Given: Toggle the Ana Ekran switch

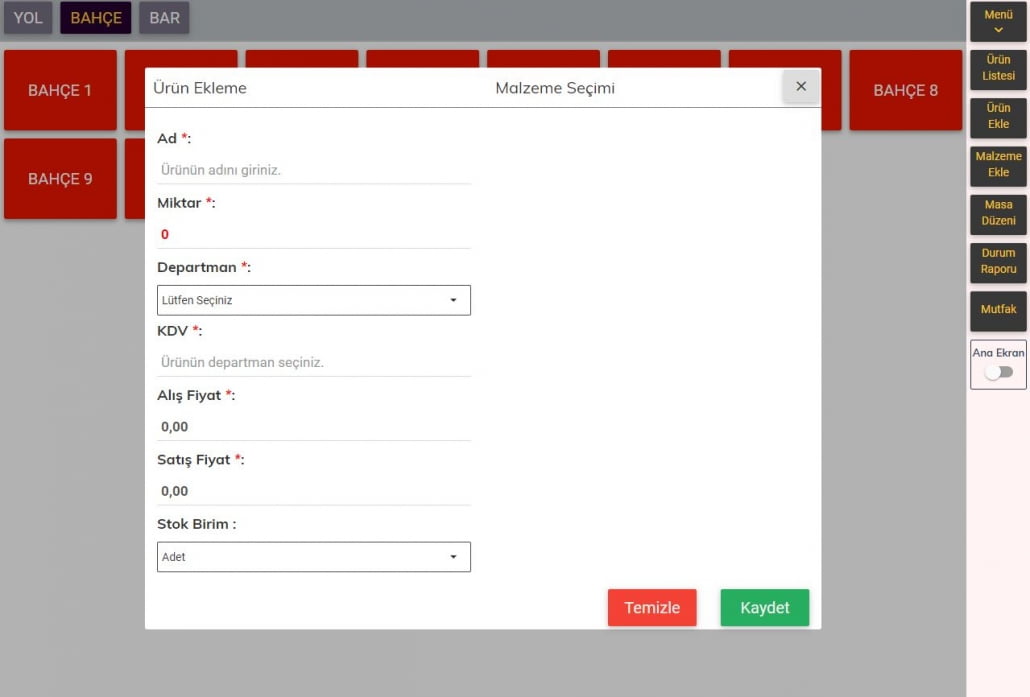Looking at the screenshot, I should [998, 372].
